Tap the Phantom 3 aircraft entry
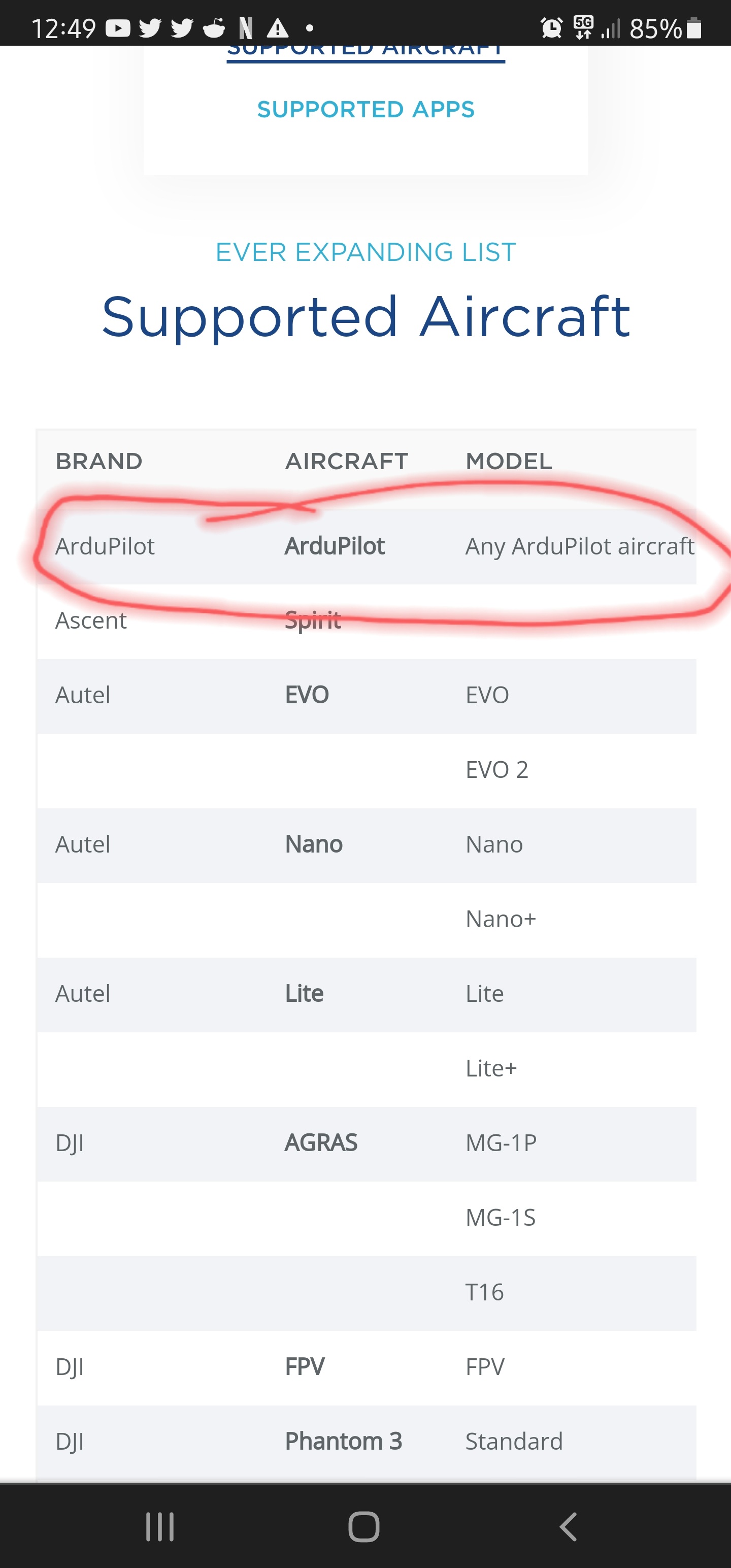This screenshot has height=1568, width=731. point(343,1442)
